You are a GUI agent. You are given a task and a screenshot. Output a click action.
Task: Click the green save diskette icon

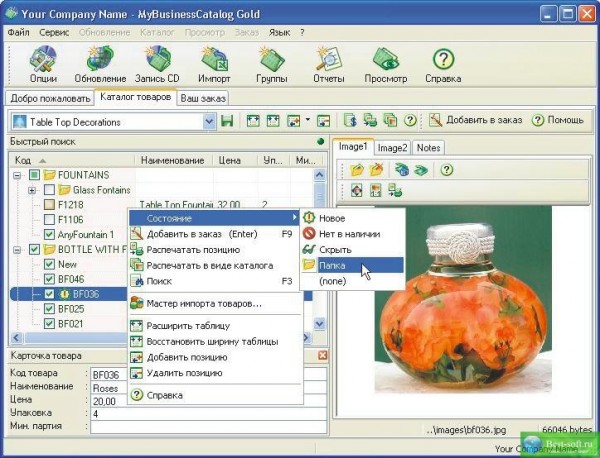tap(227, 121)
